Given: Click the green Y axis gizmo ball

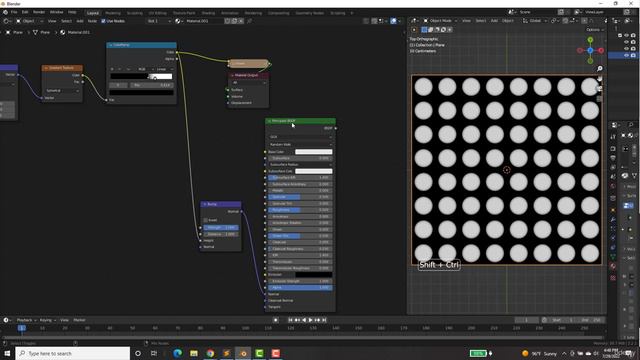Looking at the screenshot, I should (x=590, y=40).
